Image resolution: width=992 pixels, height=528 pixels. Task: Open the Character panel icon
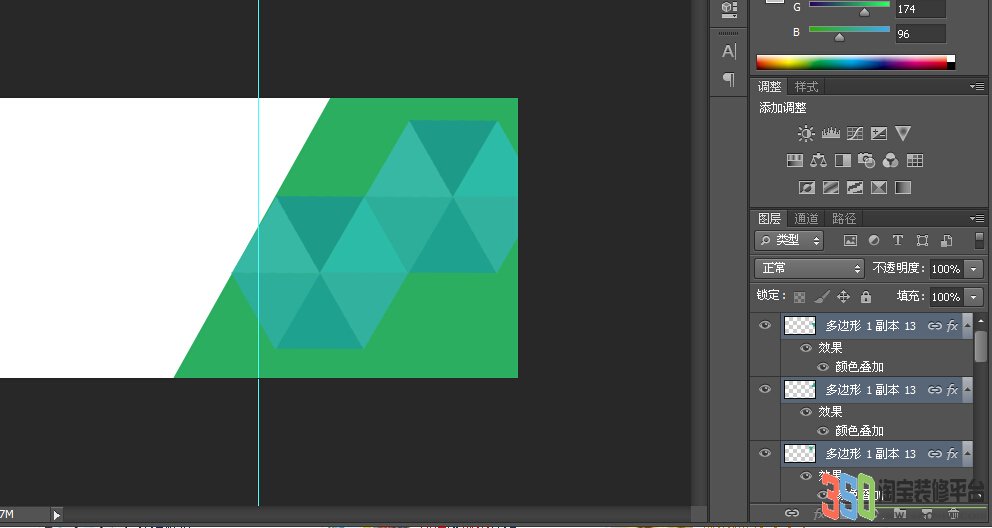(x=729, y=52)
